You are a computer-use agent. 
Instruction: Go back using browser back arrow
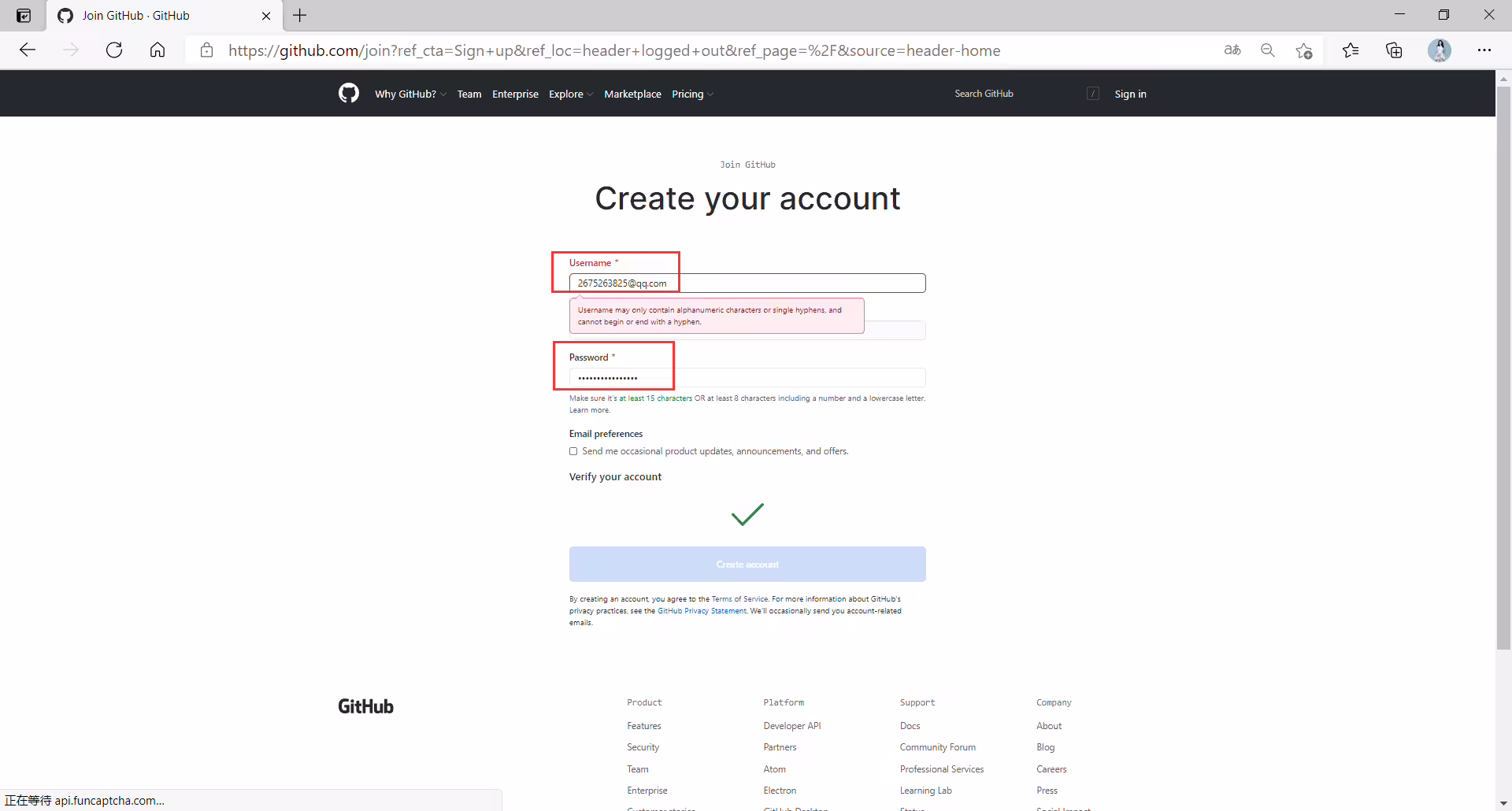[28, 50]
